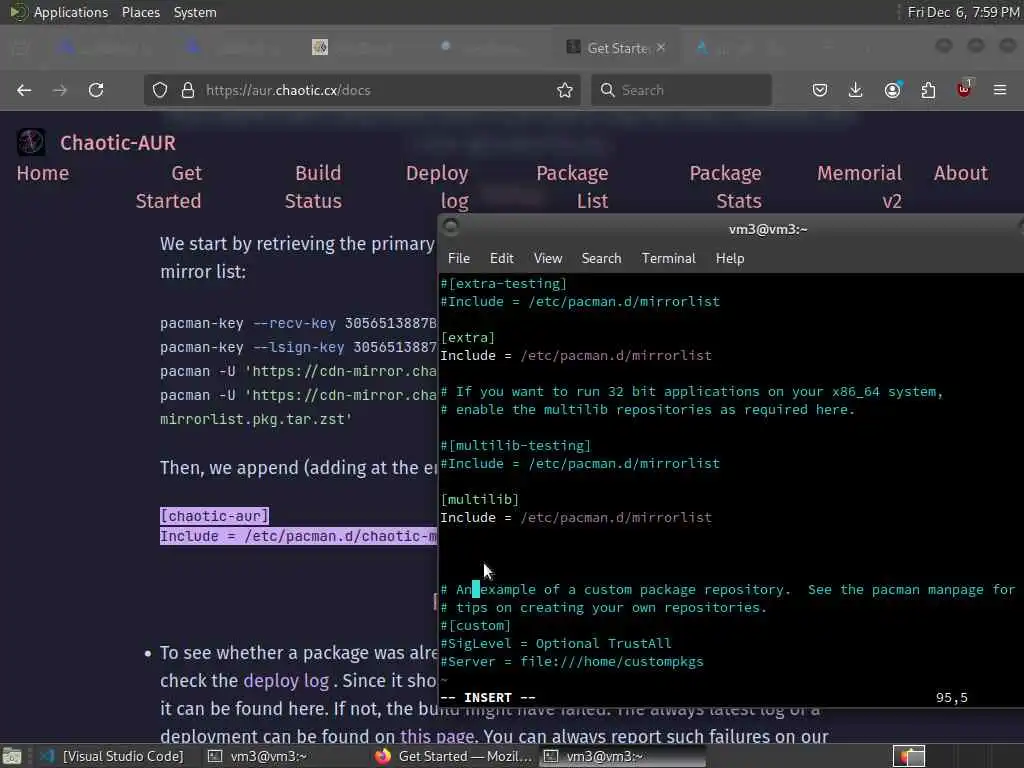Open tracking protection shield in address bar
This screenshot has height=768, width=1024.
(160, 90)
